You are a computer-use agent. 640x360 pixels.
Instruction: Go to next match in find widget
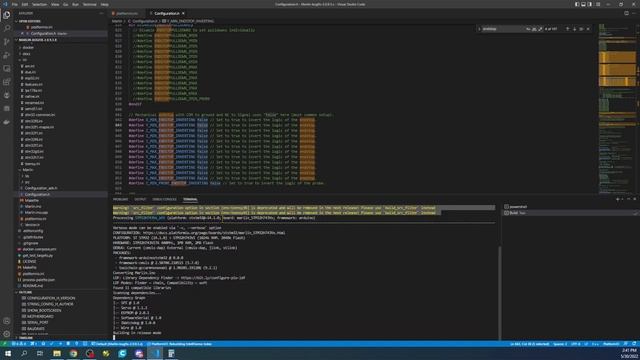tap(574, 29)
